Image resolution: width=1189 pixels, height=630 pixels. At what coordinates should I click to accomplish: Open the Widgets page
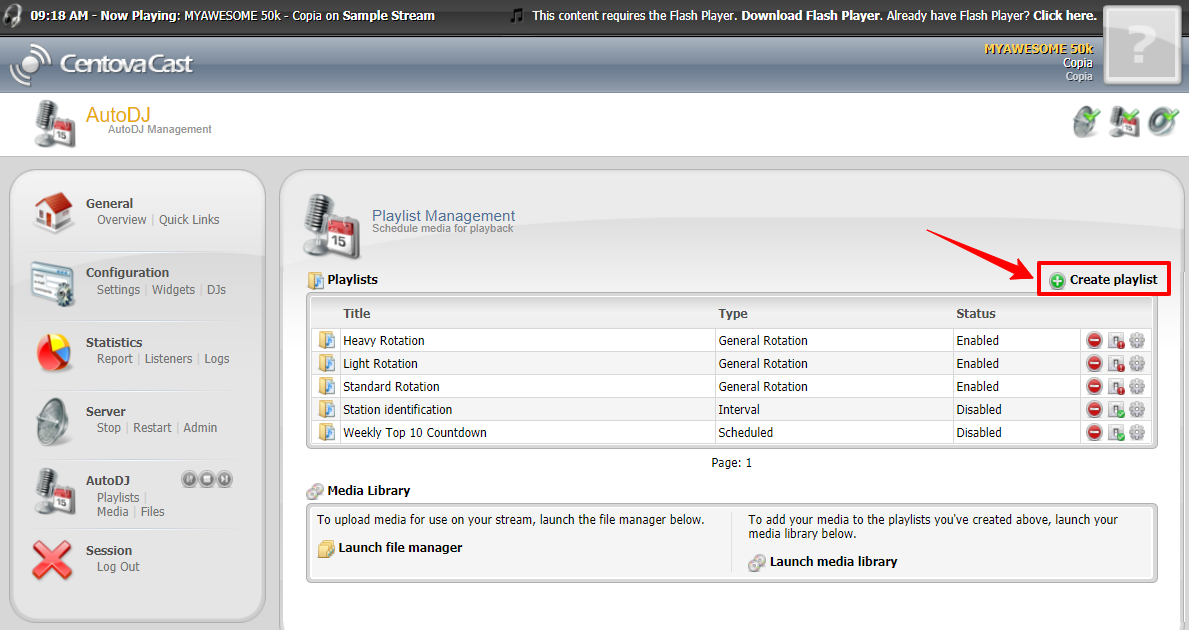coord(173,290)
